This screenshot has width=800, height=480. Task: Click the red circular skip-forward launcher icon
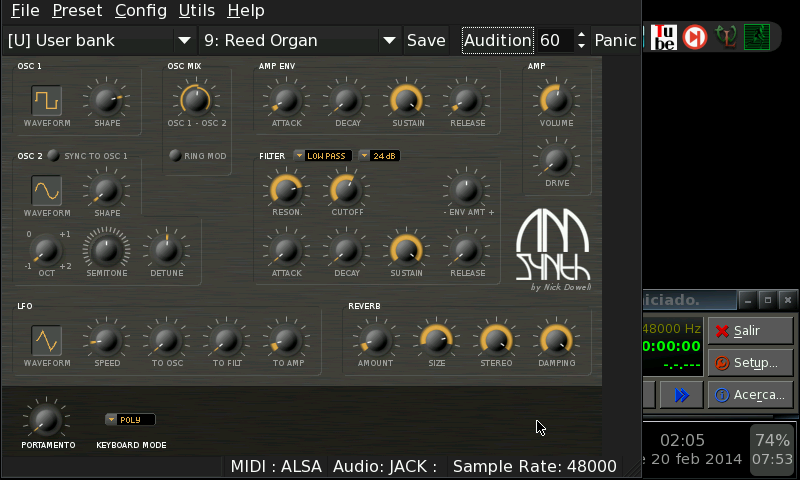(x=694, y=38)
